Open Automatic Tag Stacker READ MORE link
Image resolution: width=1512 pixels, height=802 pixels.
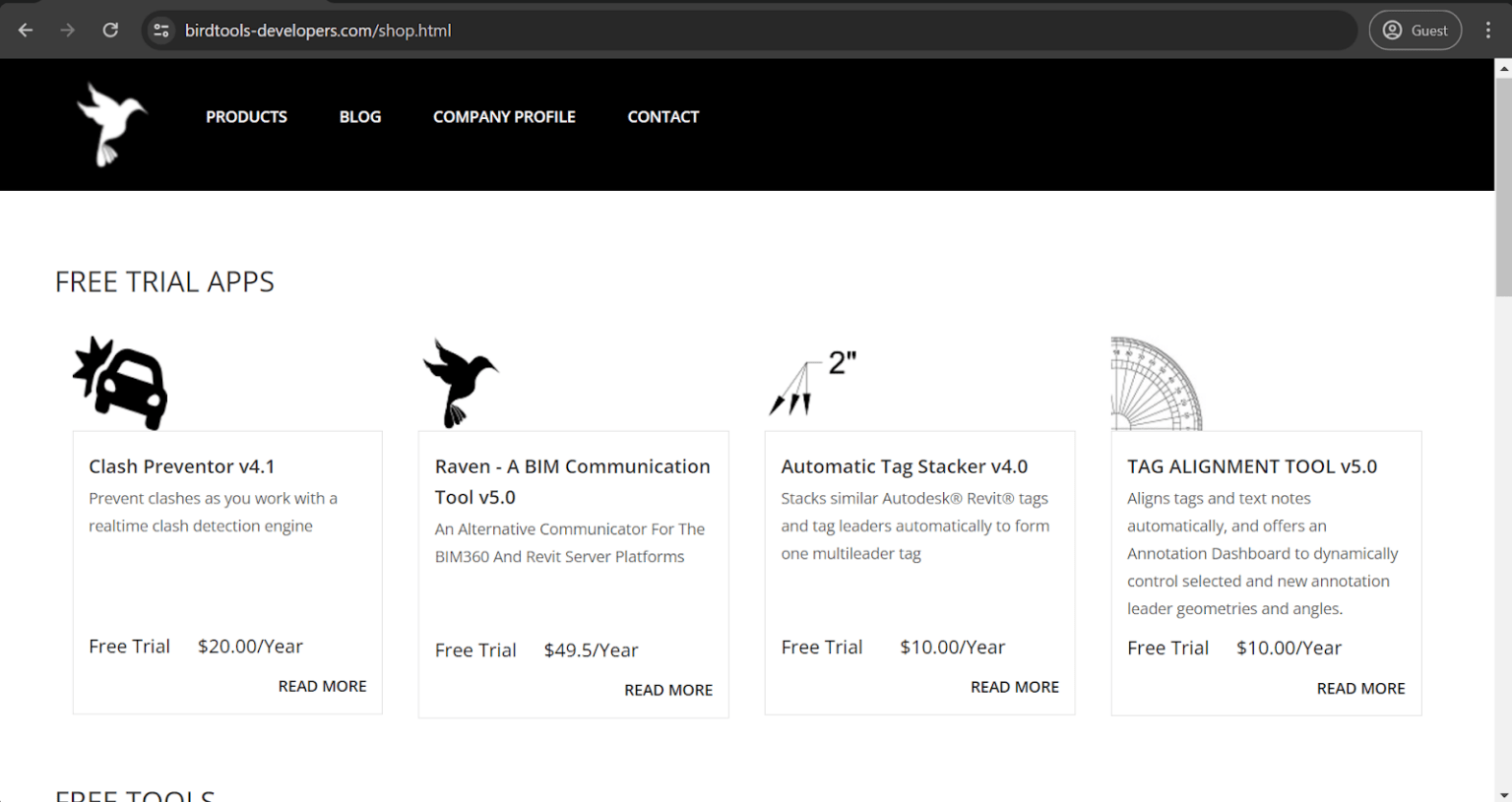(x=1015, y=686)
